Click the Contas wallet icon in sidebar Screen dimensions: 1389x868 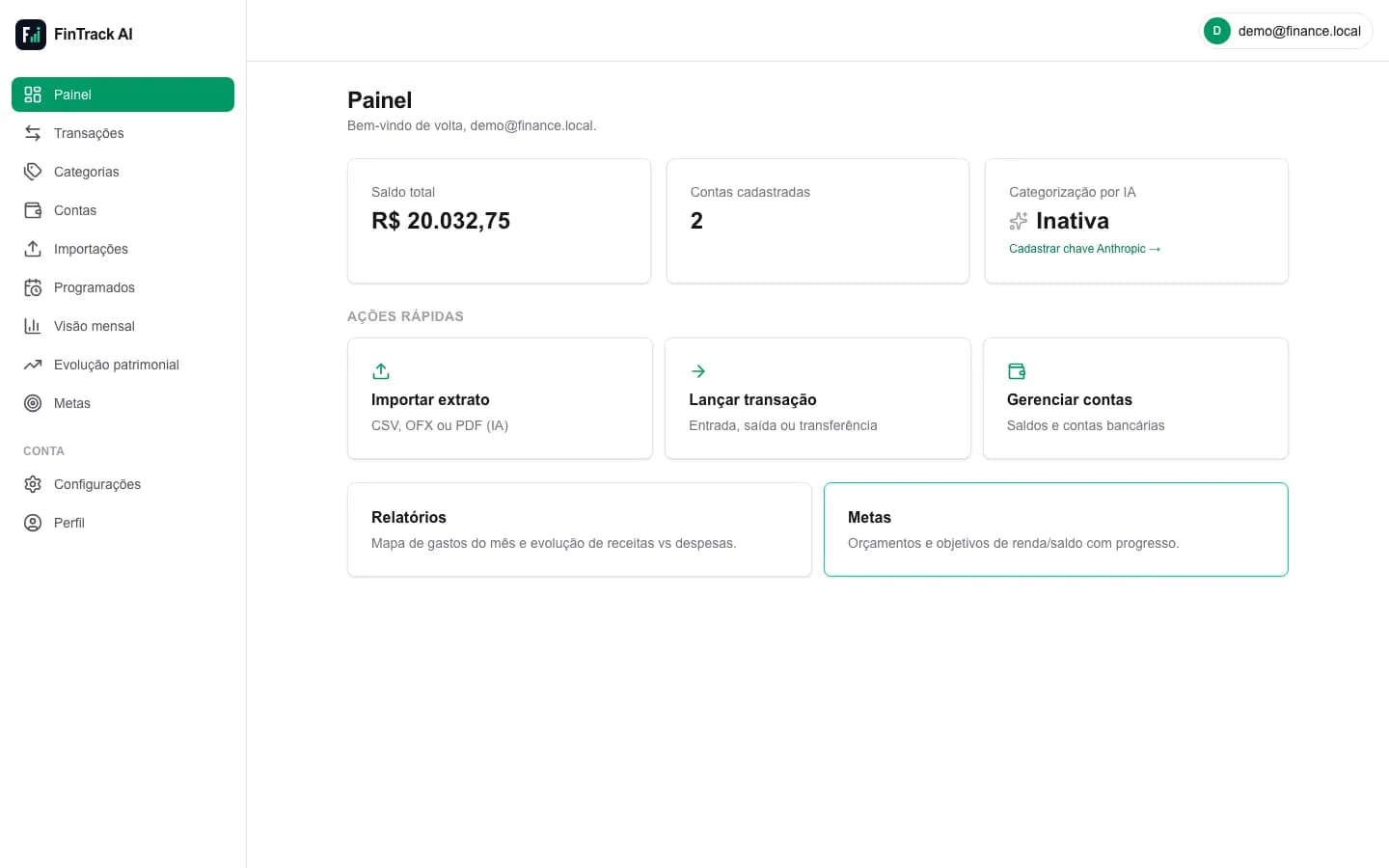point(33,210)
